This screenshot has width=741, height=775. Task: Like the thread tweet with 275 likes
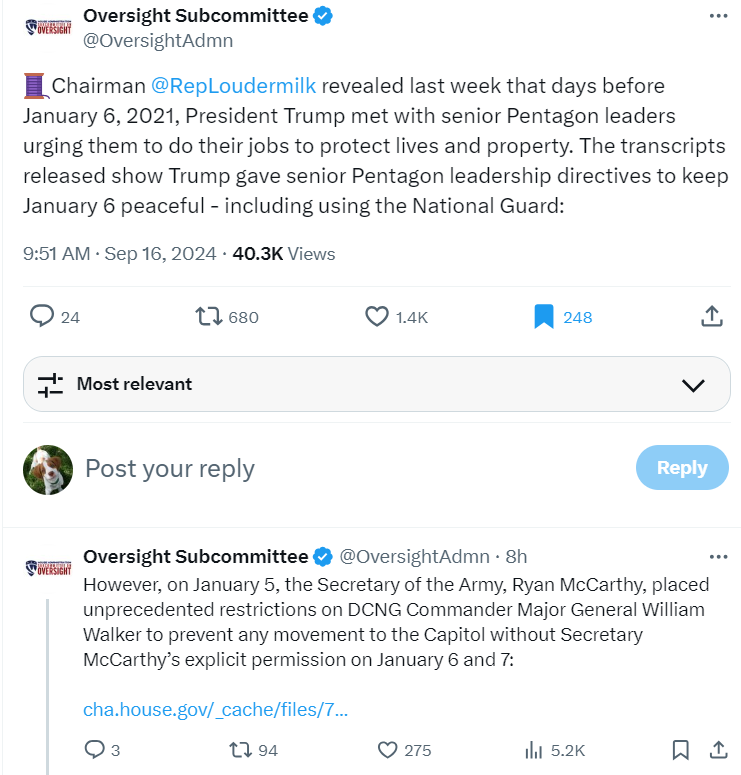[388, 749]
